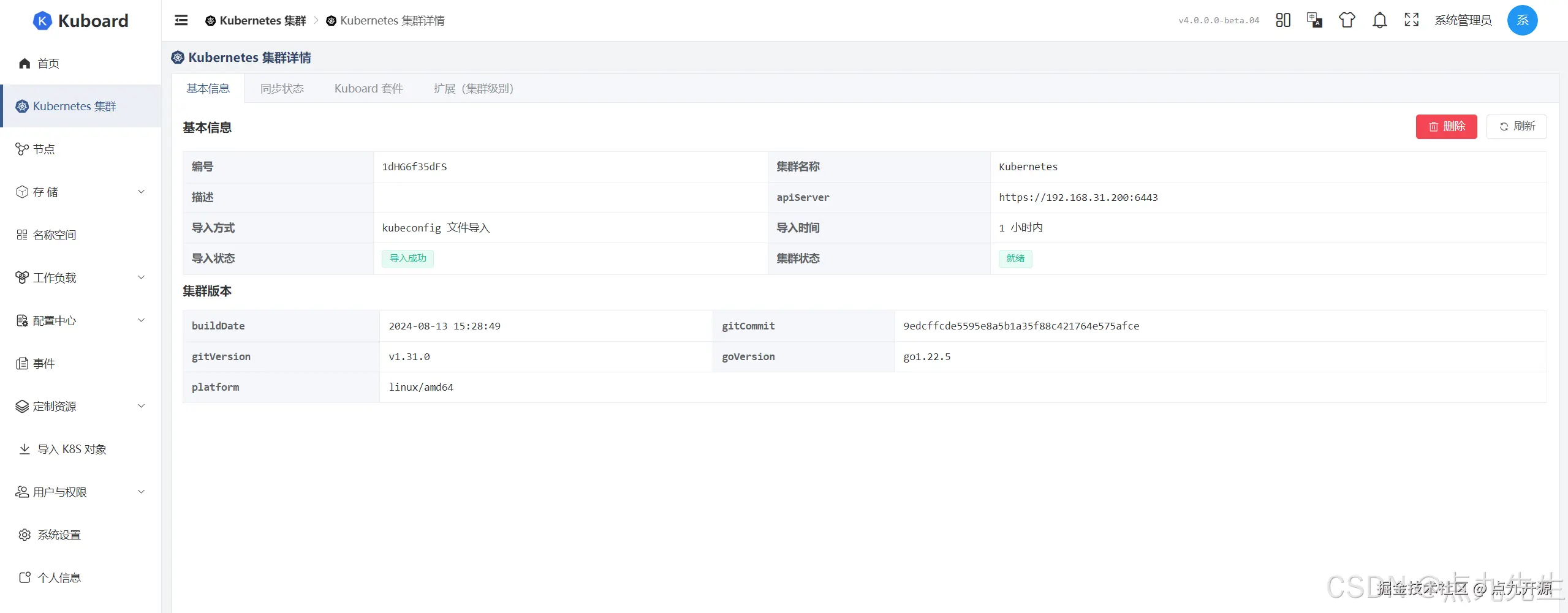
Task: Open 首页 in the sidebar menu
Action: click(81, 63)
